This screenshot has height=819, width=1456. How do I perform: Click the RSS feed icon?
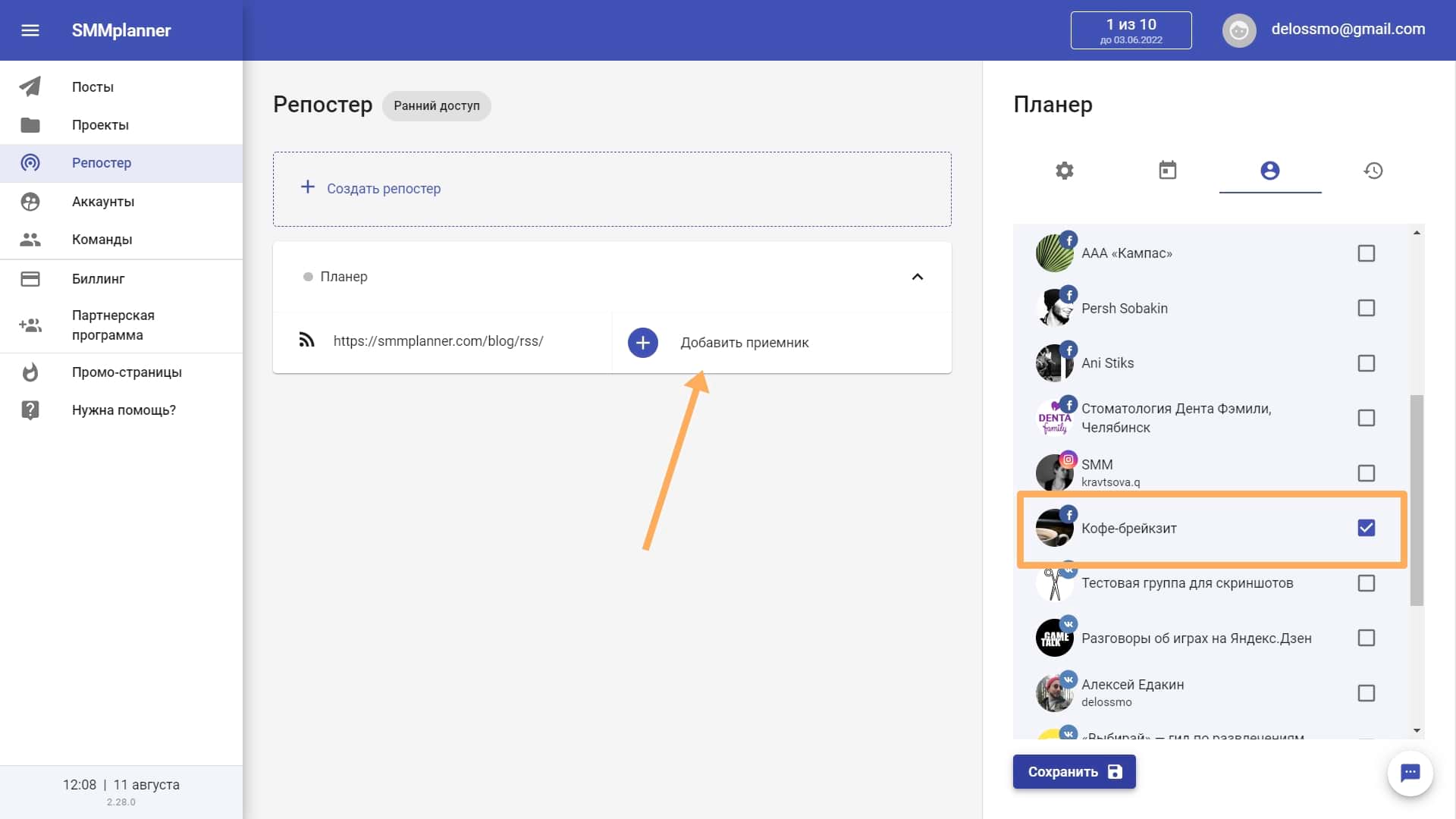pos(306,340)
